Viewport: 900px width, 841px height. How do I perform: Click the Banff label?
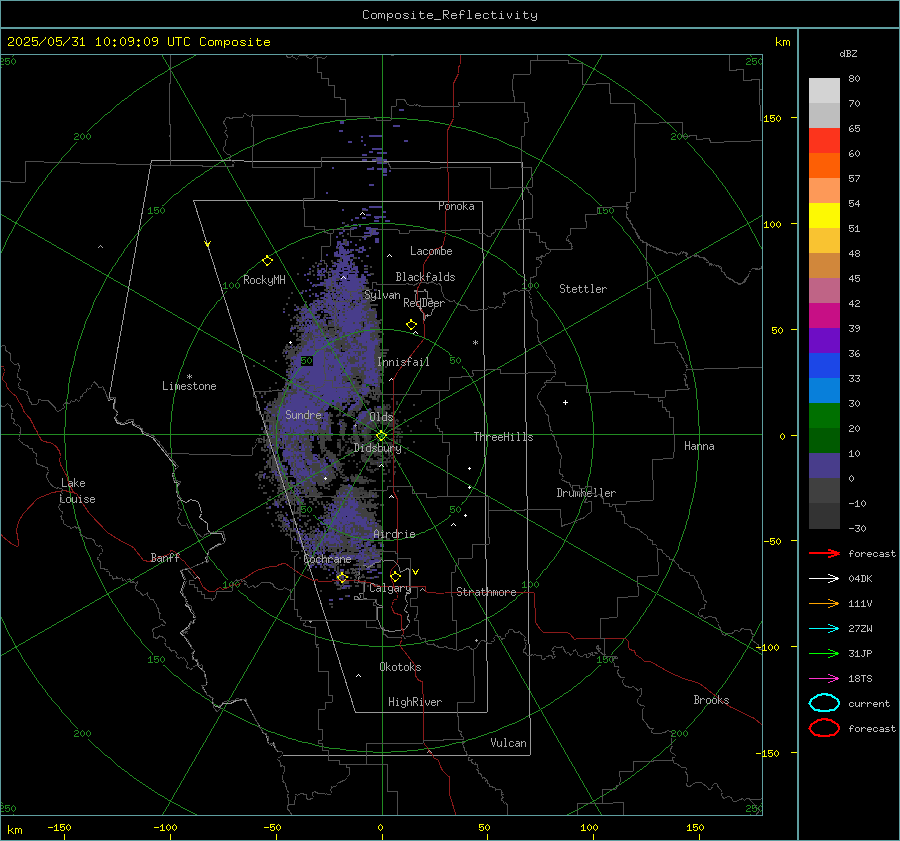pyautogui.click(x=165, y=557)
